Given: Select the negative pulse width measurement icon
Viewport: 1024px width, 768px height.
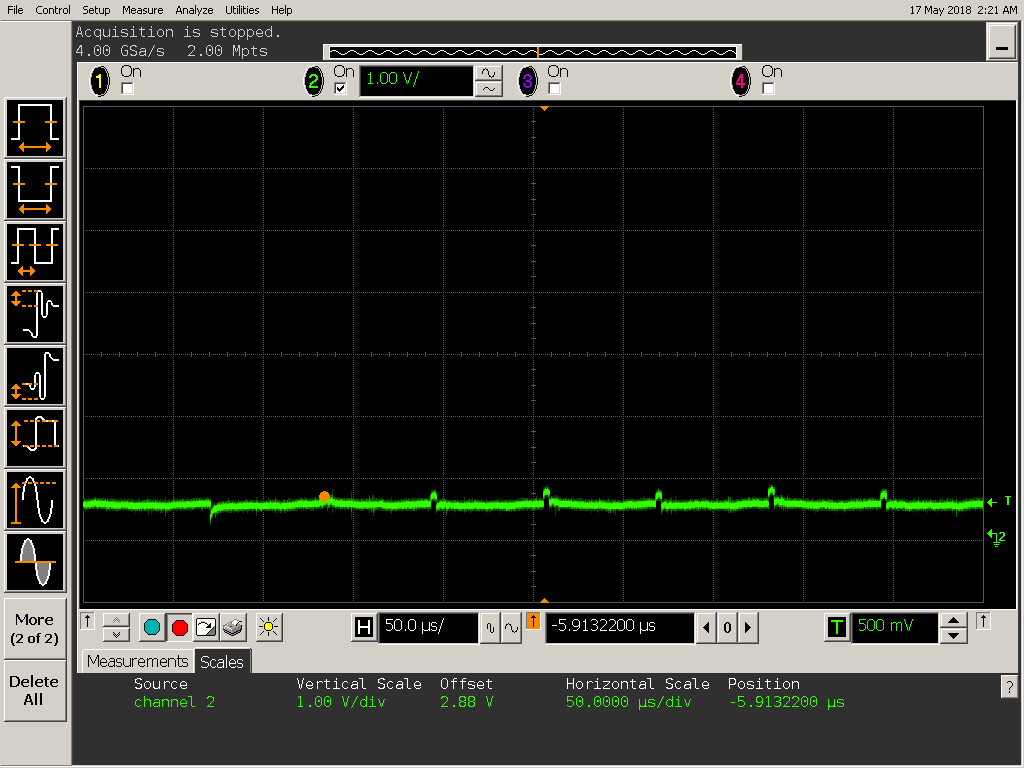Looking at the screenshot, I should 35,189.
